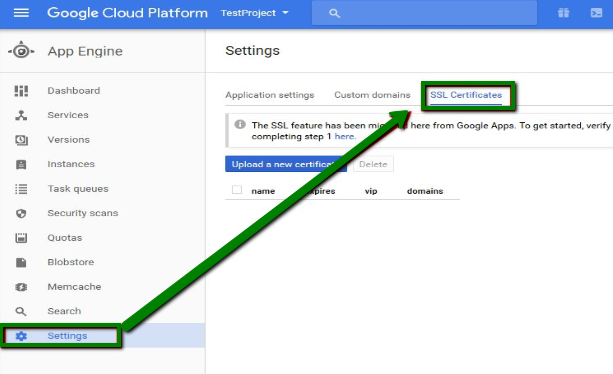This screenshot has width=613, height=374.
Task: Click the Task queues list icon
Action: pyautogui.click(x=21, y=189)
